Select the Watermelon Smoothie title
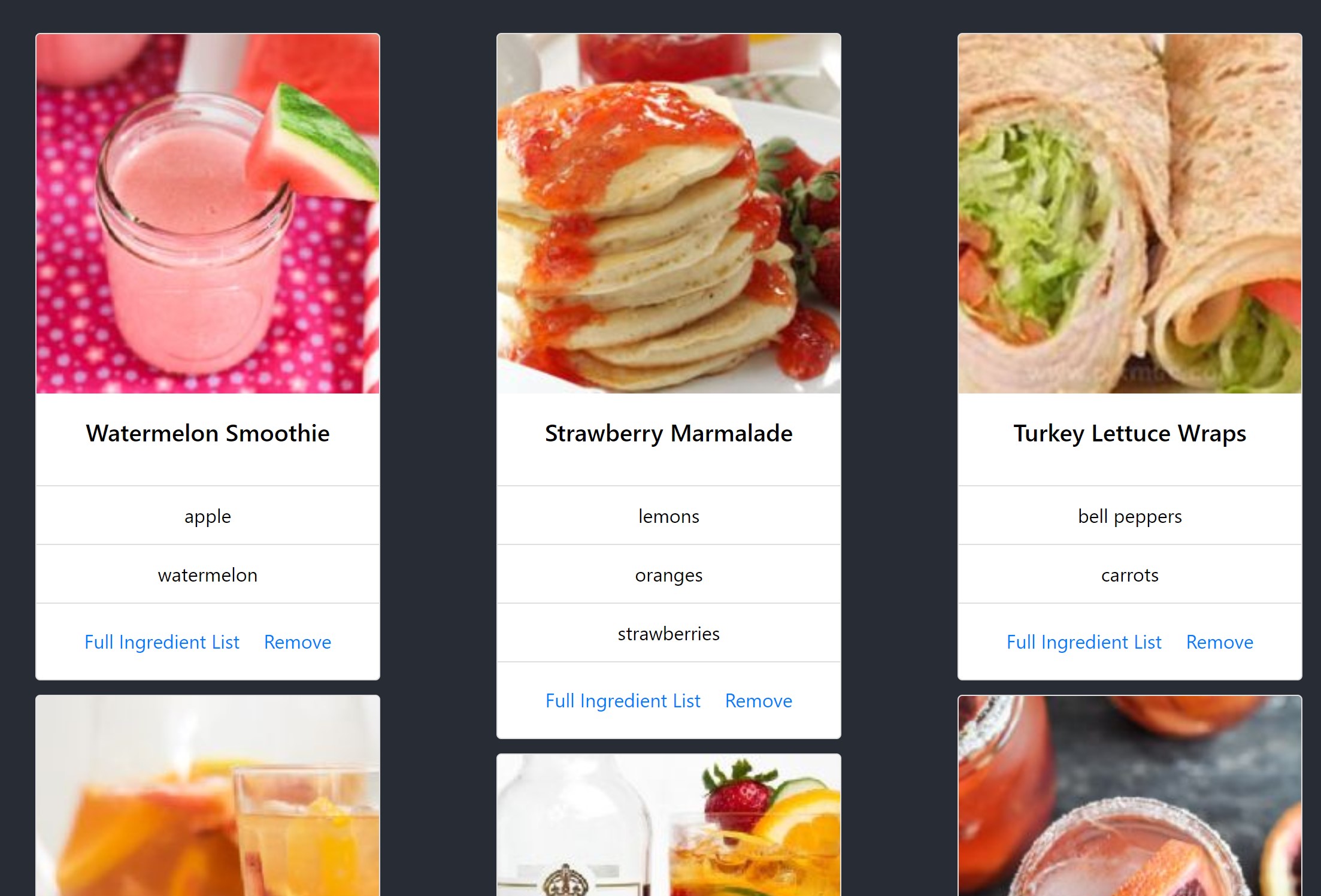 coord(208,433)
